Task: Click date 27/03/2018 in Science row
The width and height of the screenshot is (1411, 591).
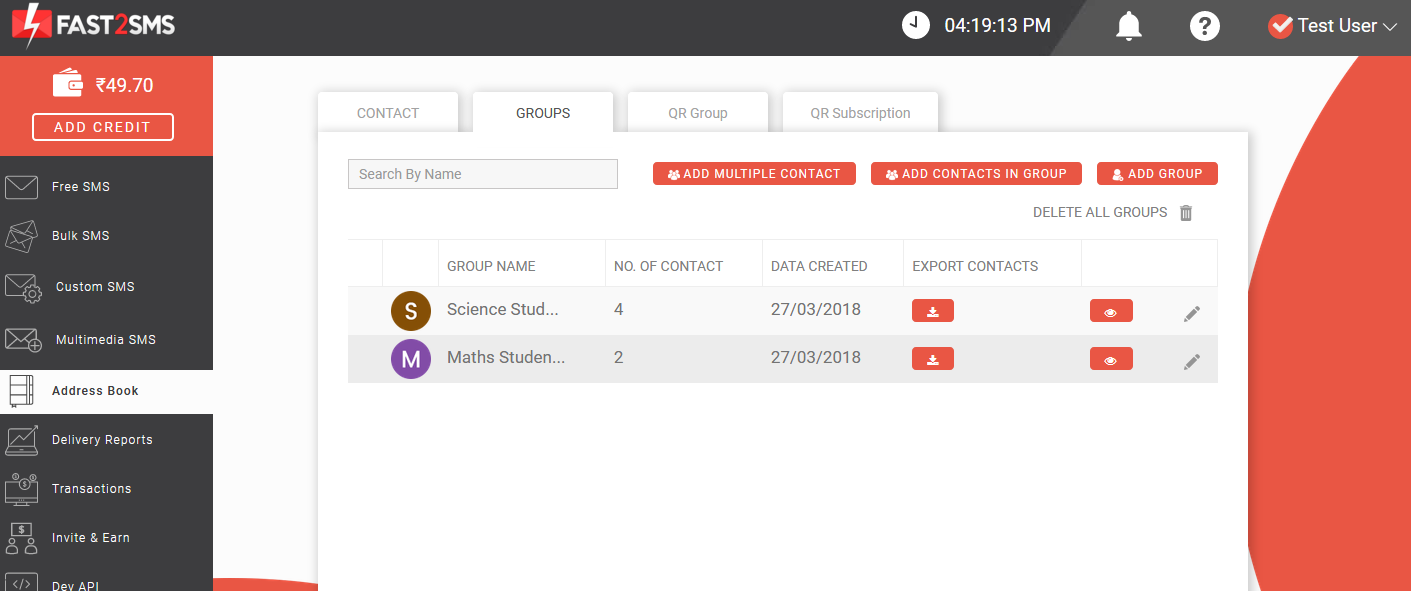Action: [x=816, y=310]
